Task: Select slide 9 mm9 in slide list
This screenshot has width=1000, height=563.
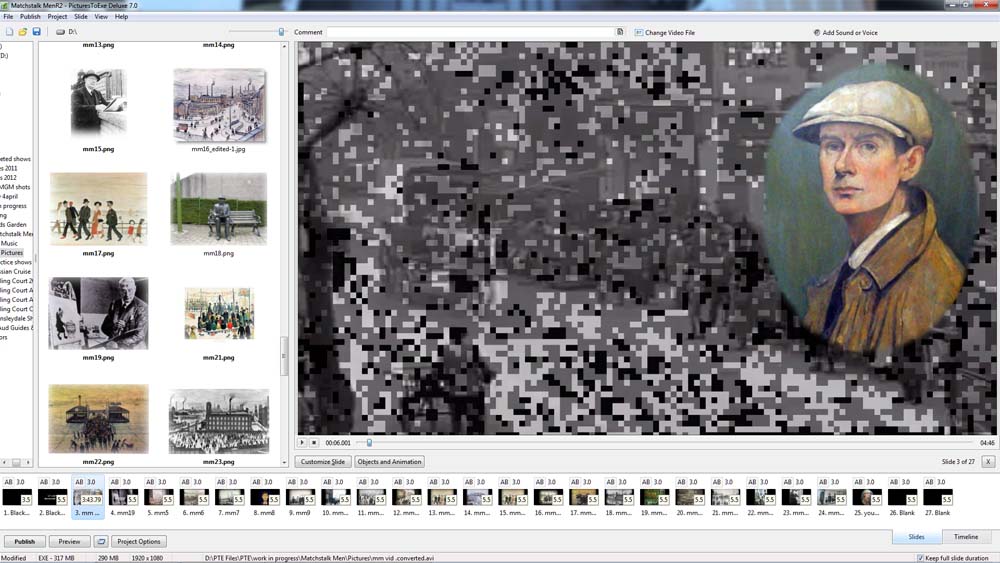Action: [300, 498]
